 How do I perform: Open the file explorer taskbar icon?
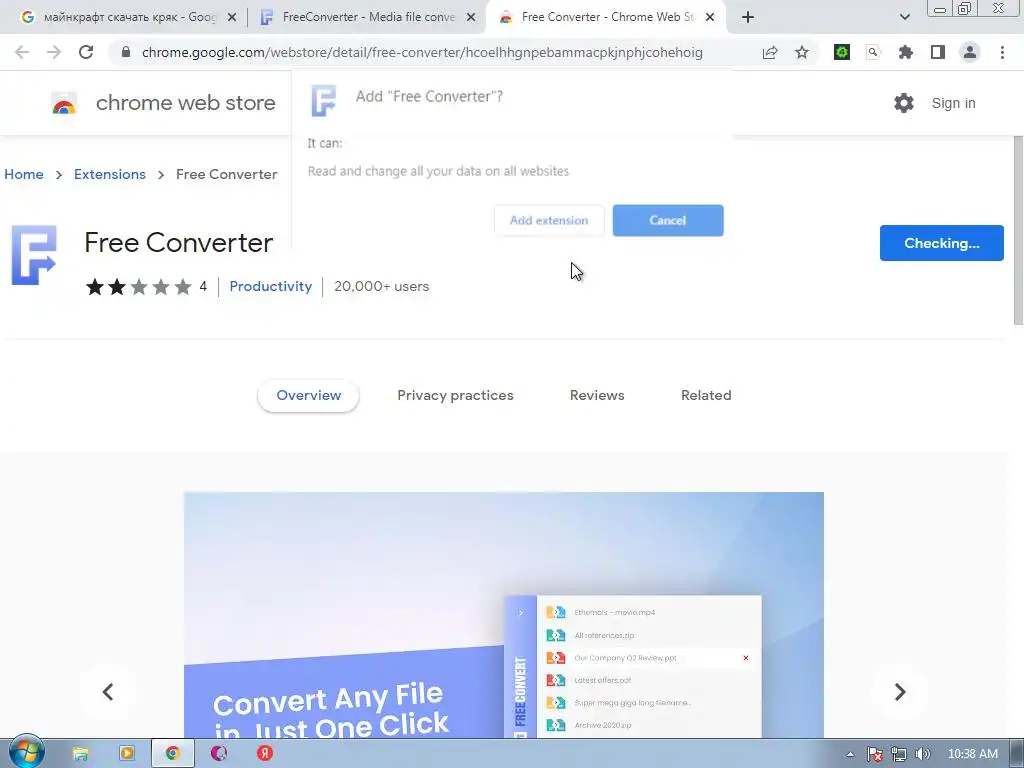(x=80, y=754)
